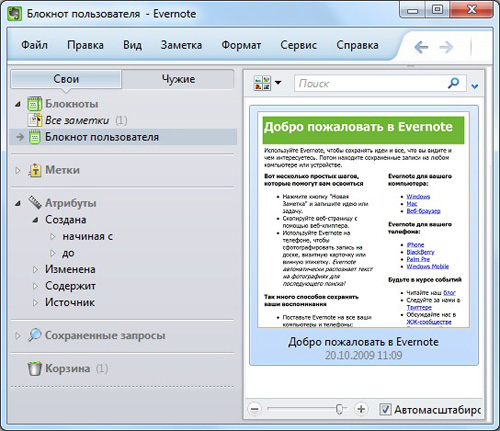Click the magnifier icon in search box
Screen dimensions: 500x431
coord(453,83)
